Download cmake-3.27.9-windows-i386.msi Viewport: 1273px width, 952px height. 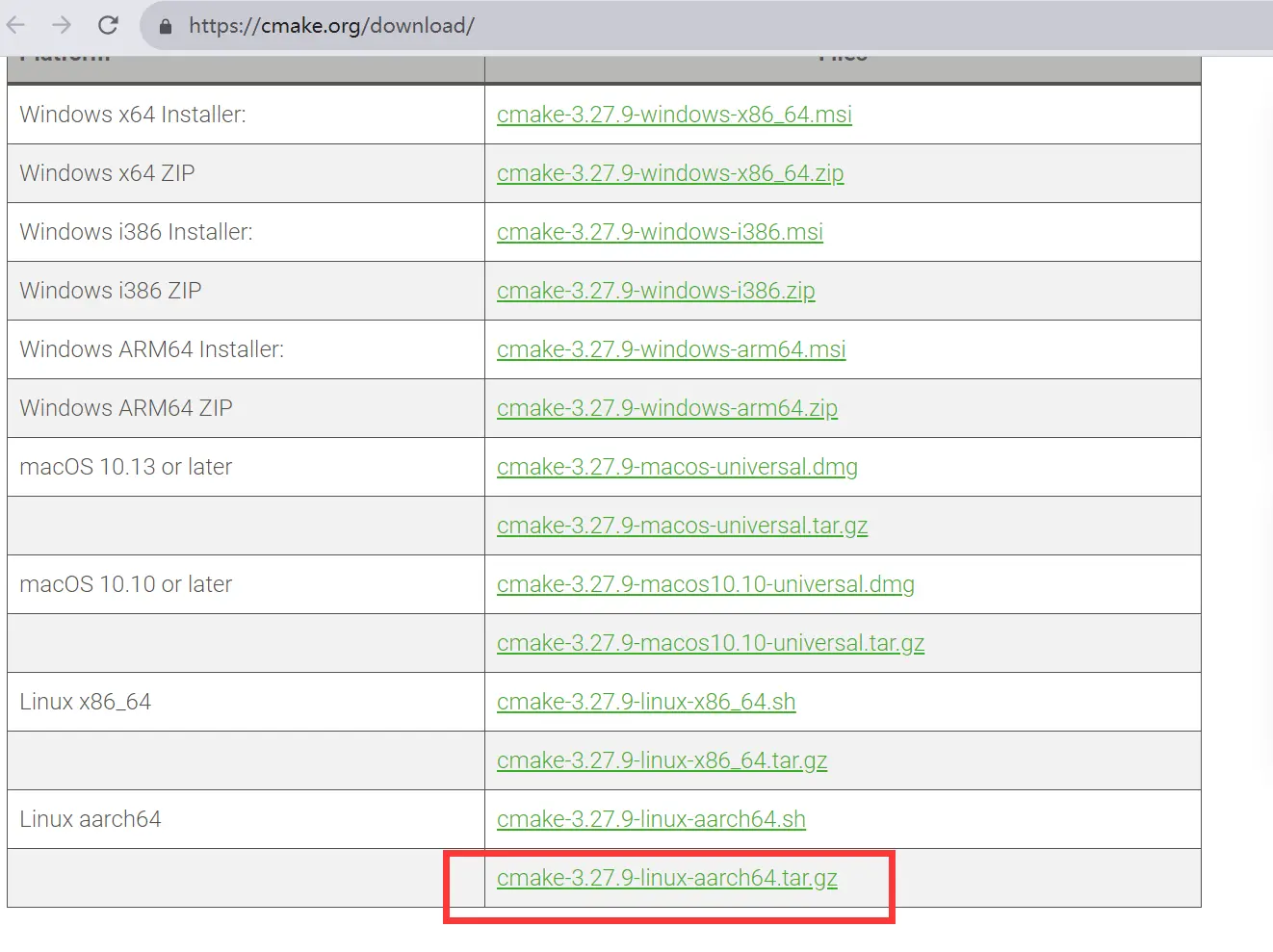660,232
